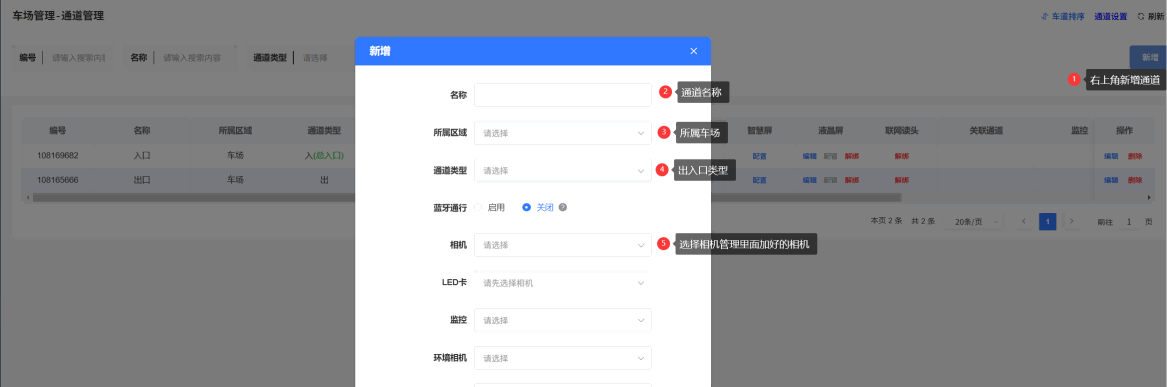Click the 入(总入口) channel type cell
The height and width of the screenshot is (387, 1167).
pyautogui.click(x=324, y=156)
